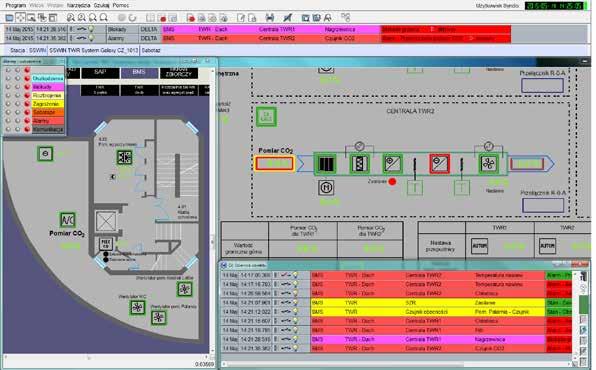Open the Pomoc menu

coord(120,5)
